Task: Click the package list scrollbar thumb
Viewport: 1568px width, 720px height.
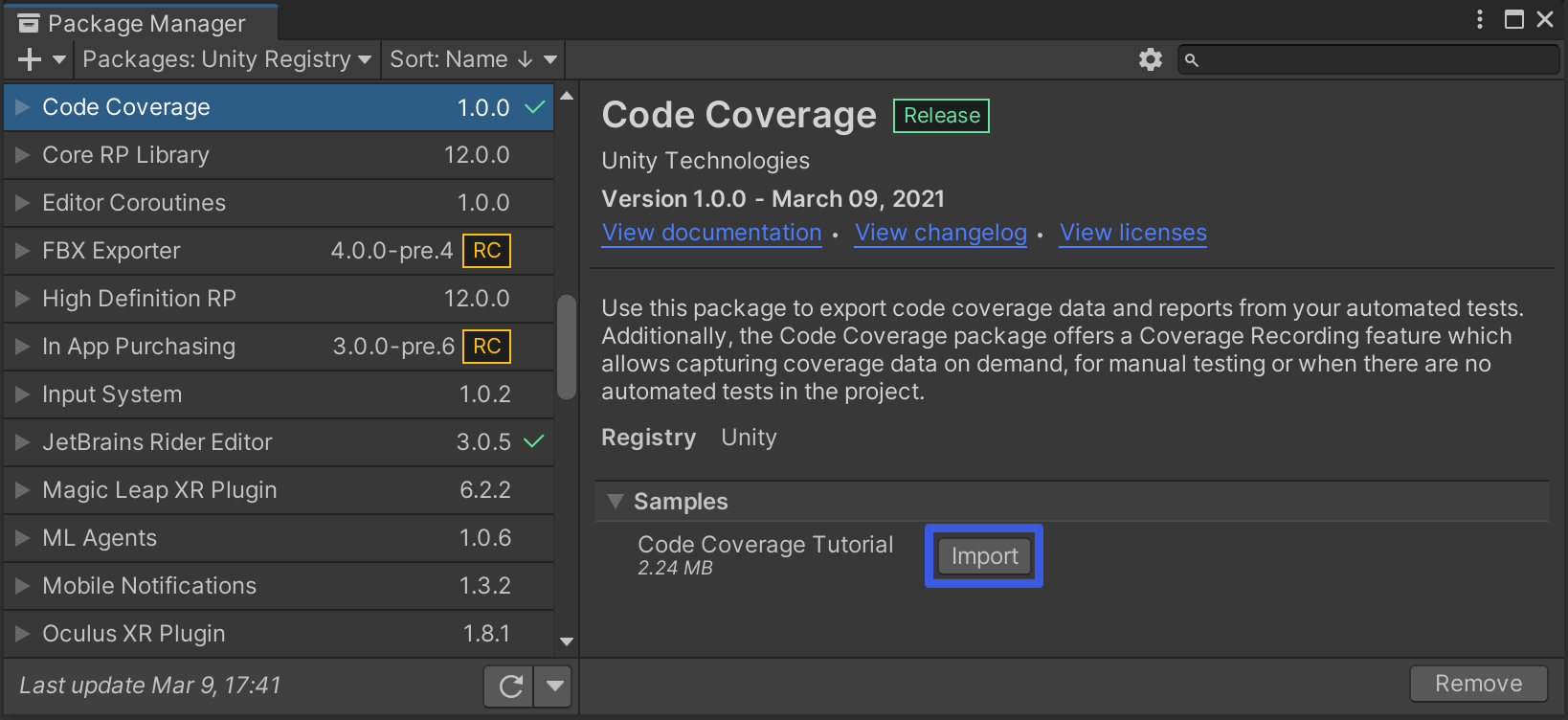Action: (x=566, y=347)
